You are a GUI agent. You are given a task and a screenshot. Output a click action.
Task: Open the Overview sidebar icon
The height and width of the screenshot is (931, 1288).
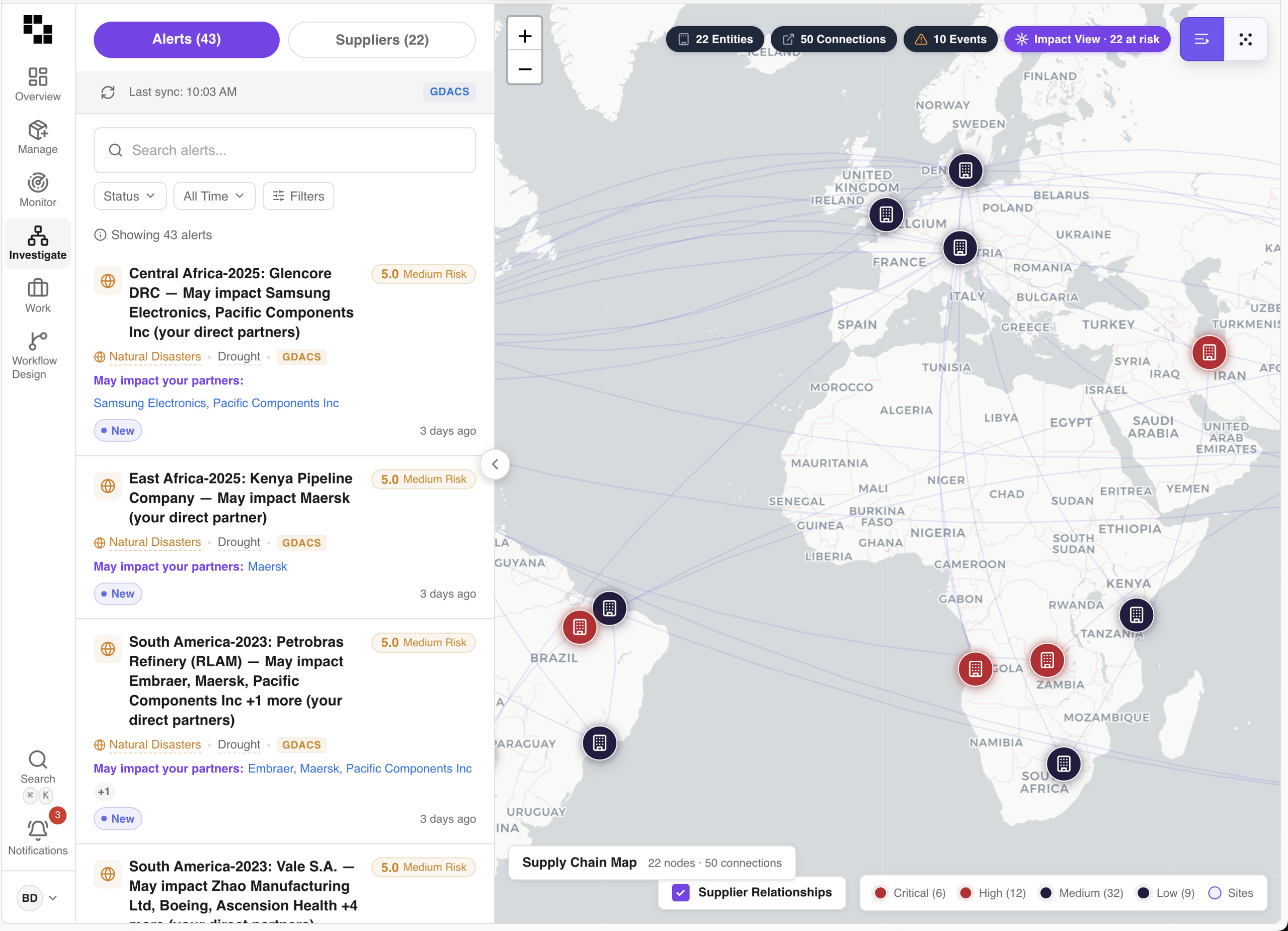(x=37, y=77)
